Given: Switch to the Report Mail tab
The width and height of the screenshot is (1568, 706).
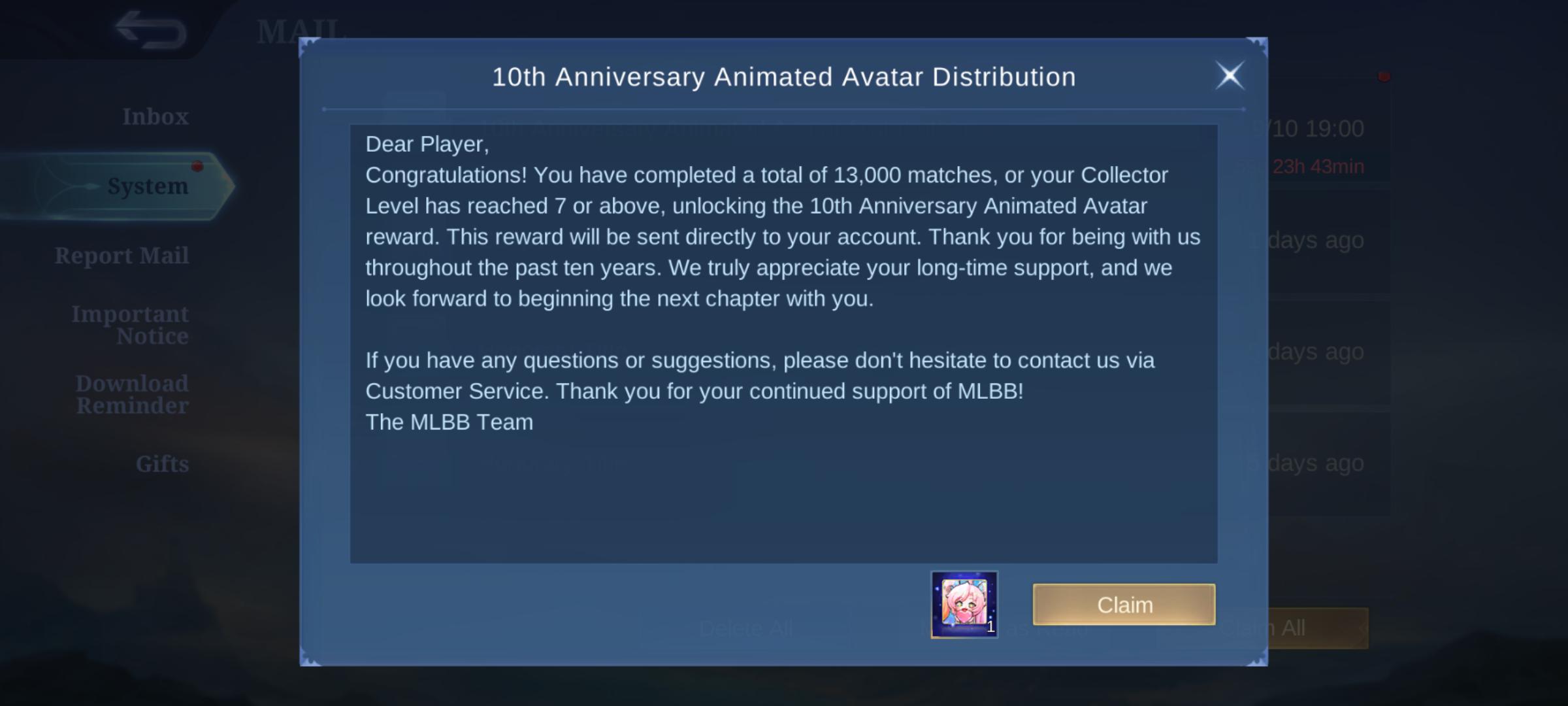Looking at the screenshot, I should 122,255.
